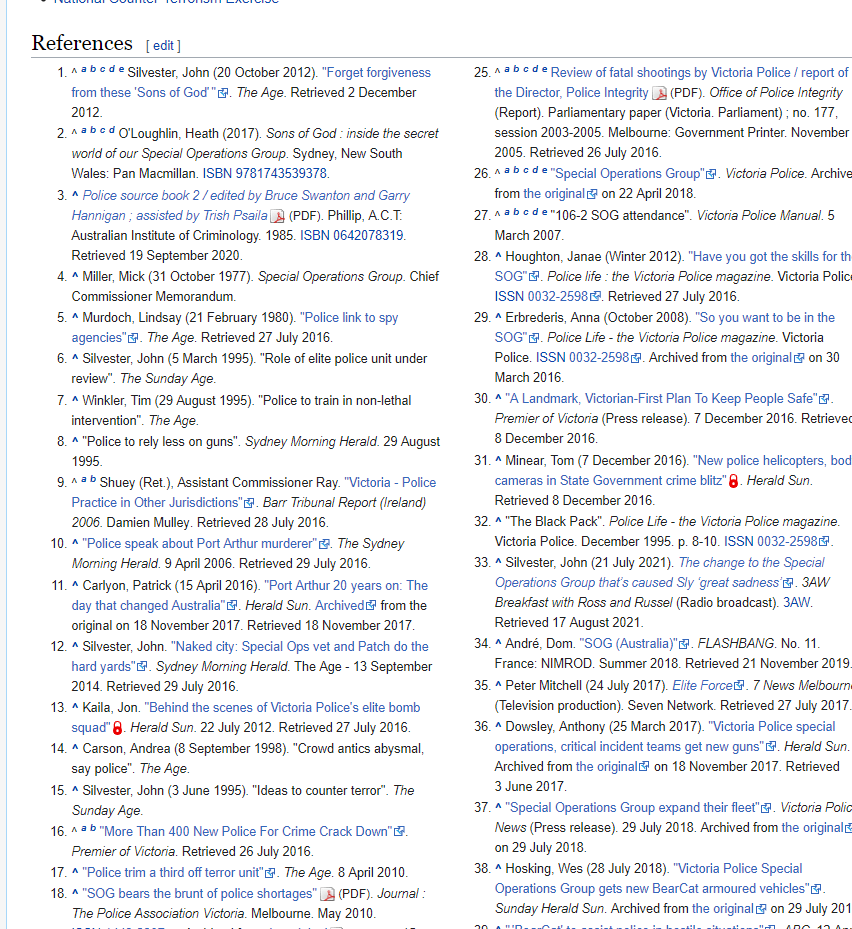Click backlink "a" of reference 1
Image resolution: width=852 pixels, height=929 pixels.
(x=84, y=69)
